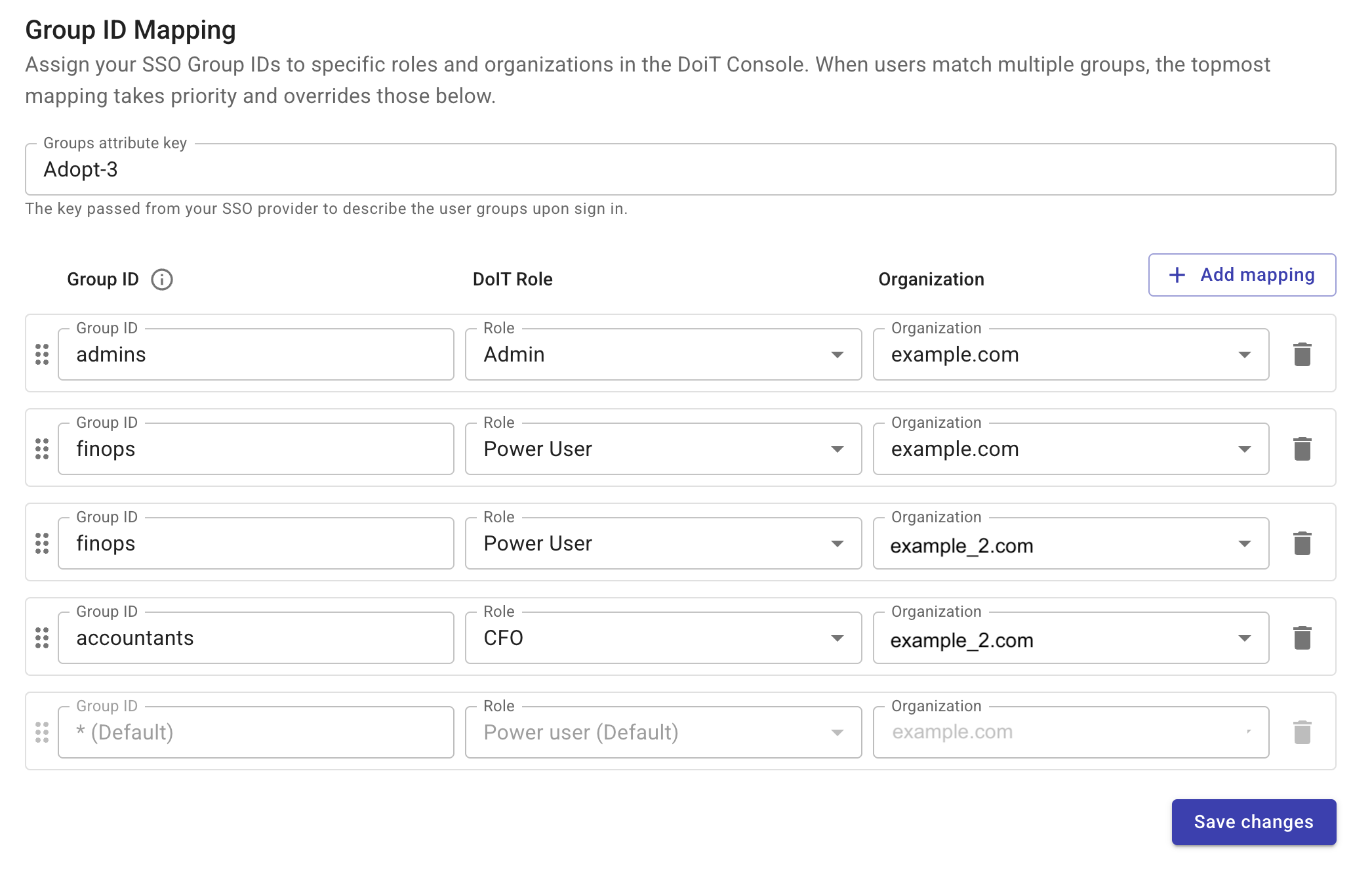Delete the finops example_2.com mapping
This screenshot has height=874, width=1372.
pos(1302,543)
